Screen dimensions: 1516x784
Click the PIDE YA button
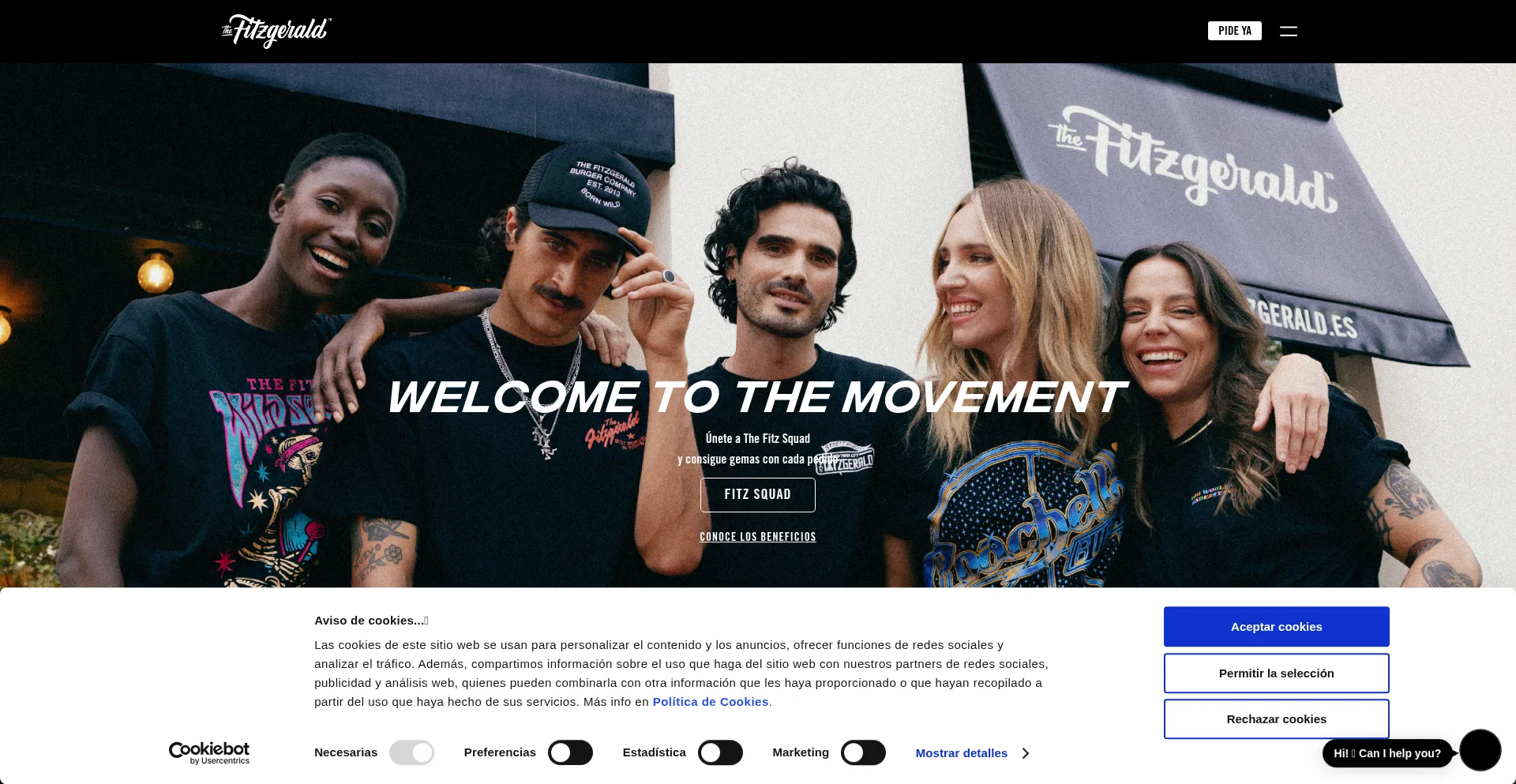click(x=1234, y=31)
